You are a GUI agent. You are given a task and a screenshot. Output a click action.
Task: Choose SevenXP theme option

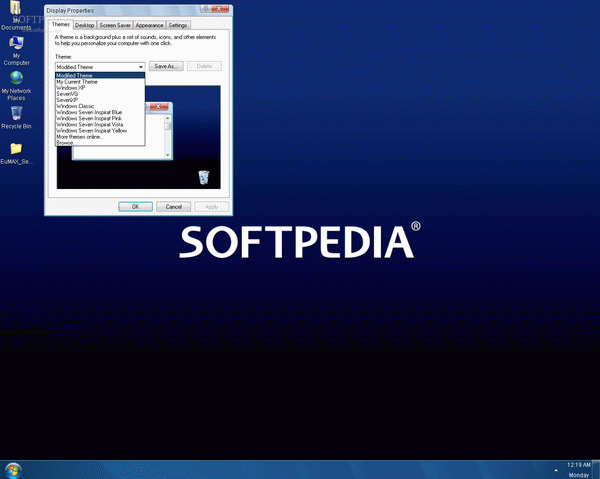click(x=100, y=100)
